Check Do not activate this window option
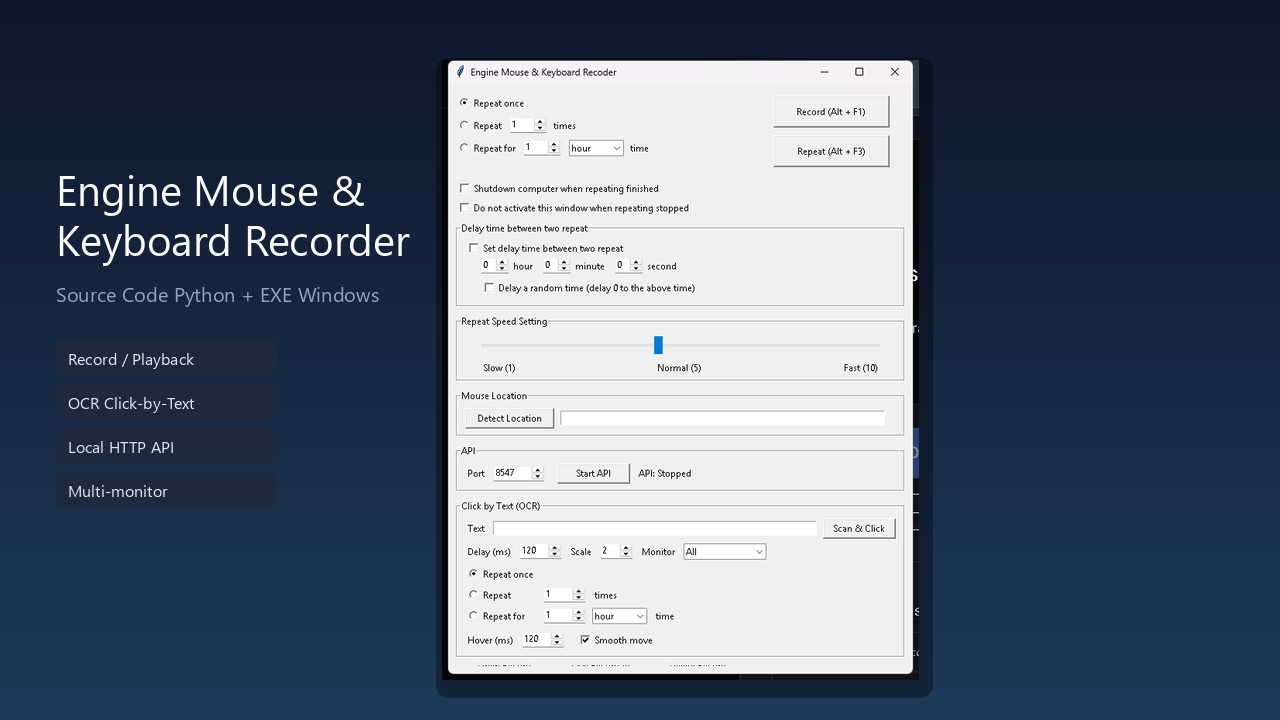The image size is (1280, 720). click(464, 208)
